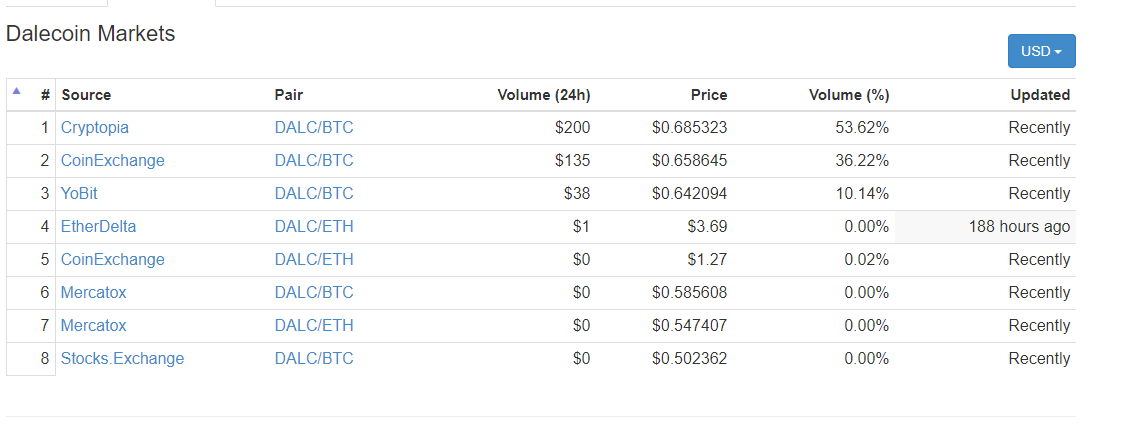Sort by Volume (24h) column header
1124x425 pixels.
pos(543,95)
